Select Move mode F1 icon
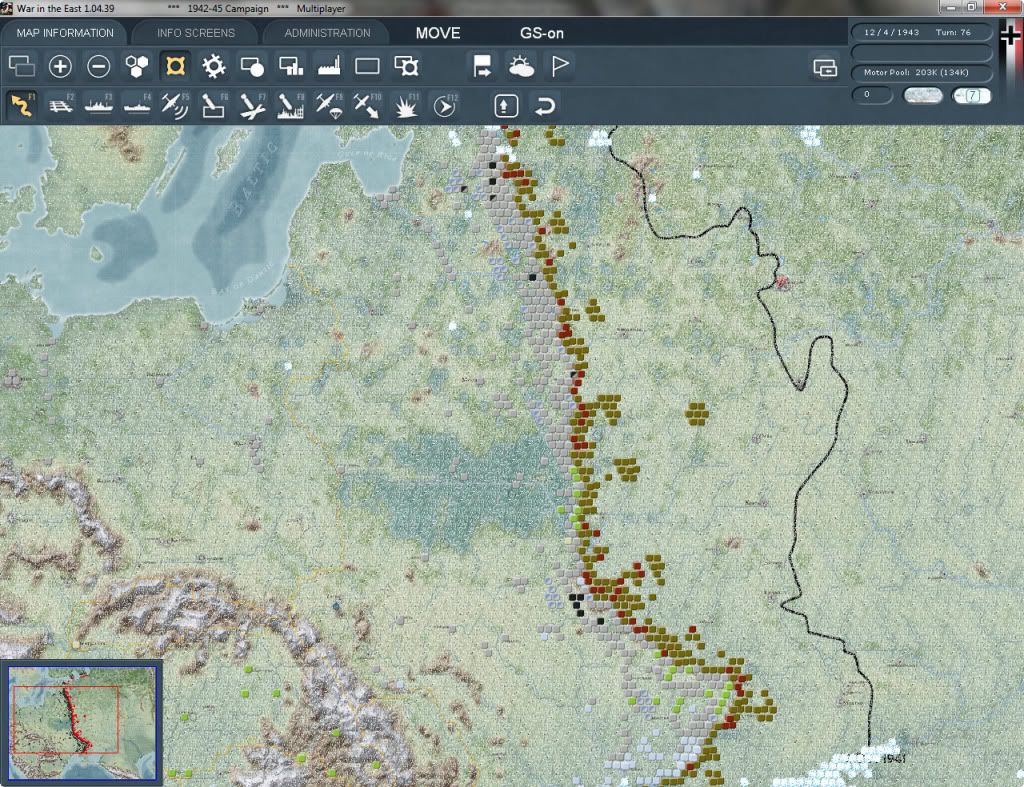Screen dimensions: 1024x787 click(x=22, y=105)
